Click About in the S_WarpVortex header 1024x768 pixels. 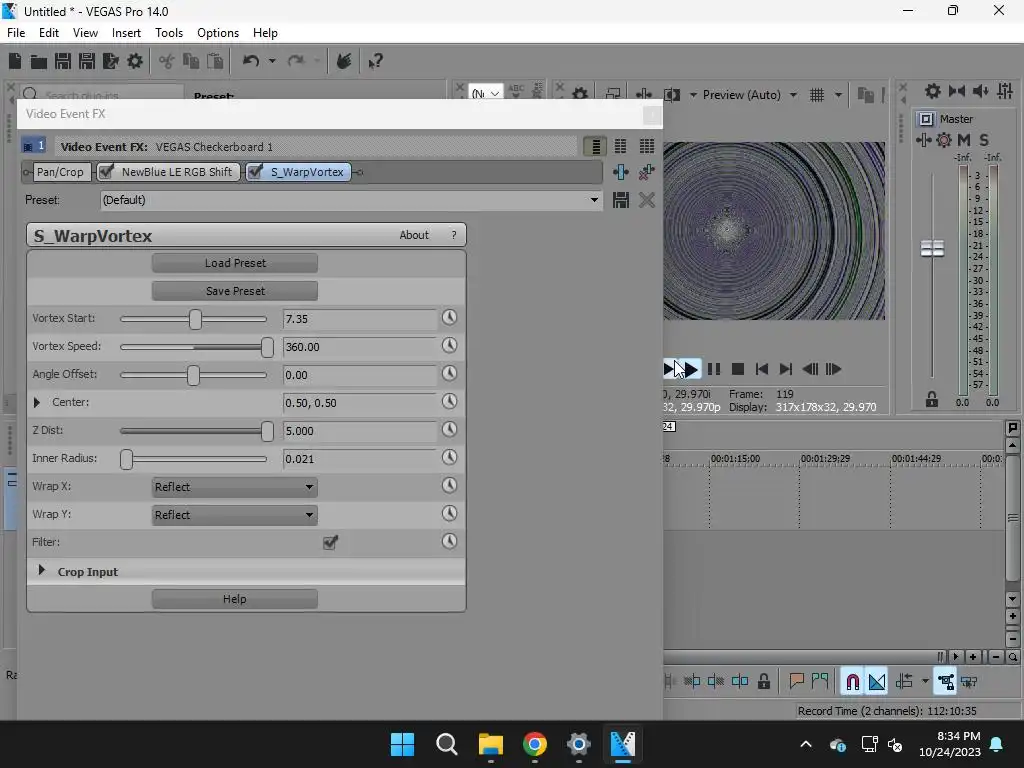point(414,235)
